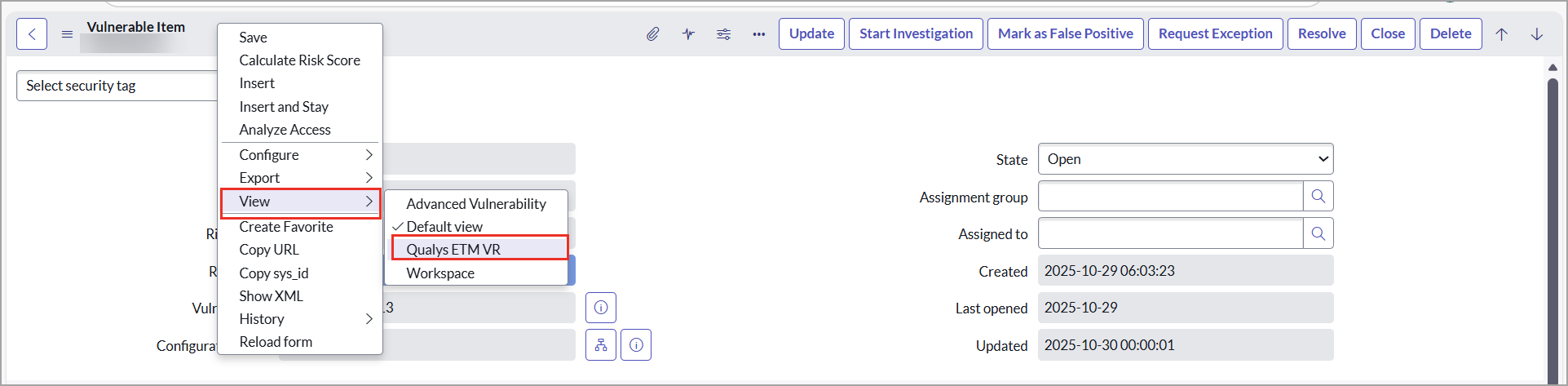Click the Assignment group input field
This screenshot has height=386, width=1568.
(x=1170, y=197)
